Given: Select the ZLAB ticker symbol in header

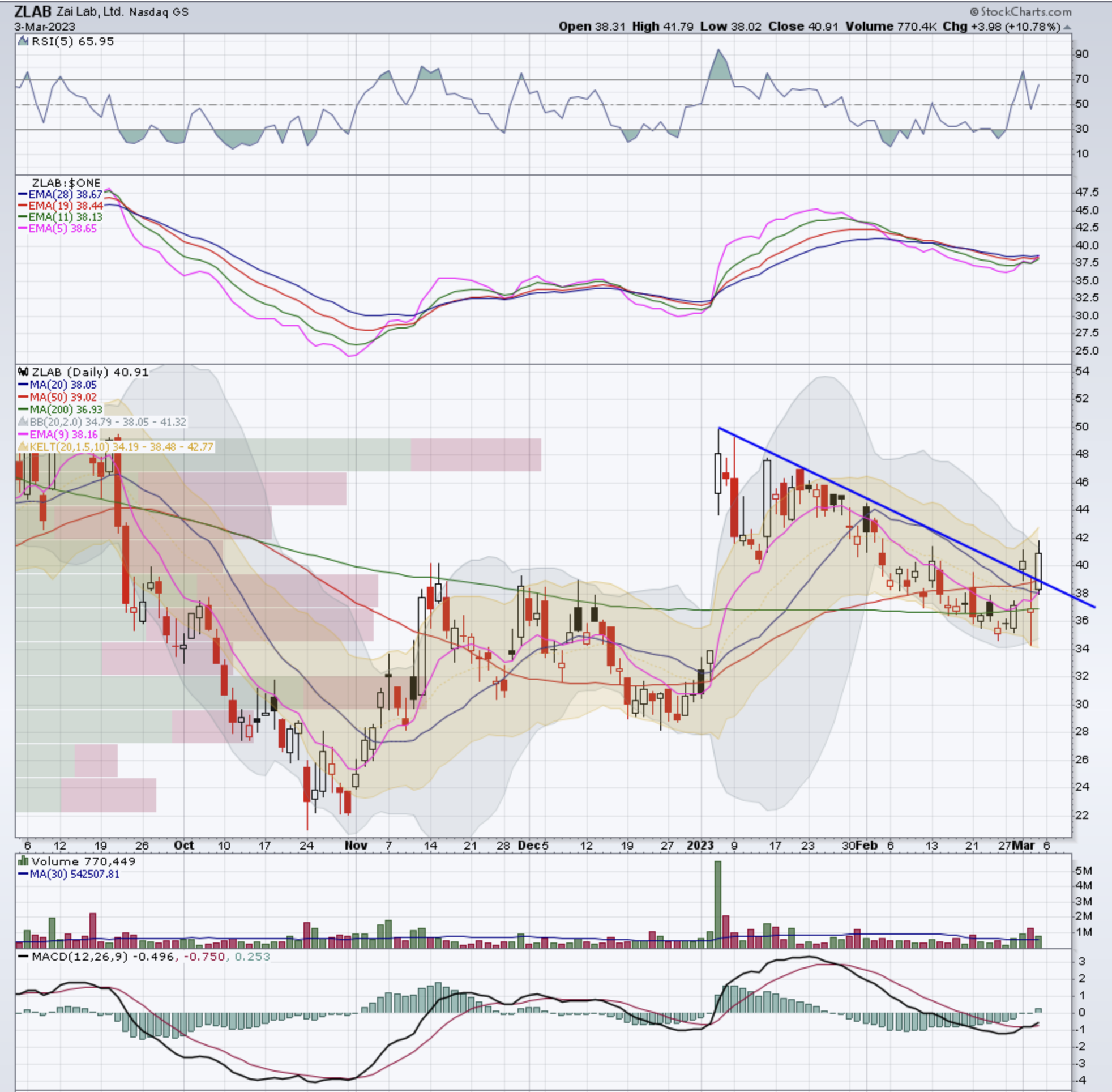Looking at the screenshot, I should pyautogui.click(x=33, y=11).
